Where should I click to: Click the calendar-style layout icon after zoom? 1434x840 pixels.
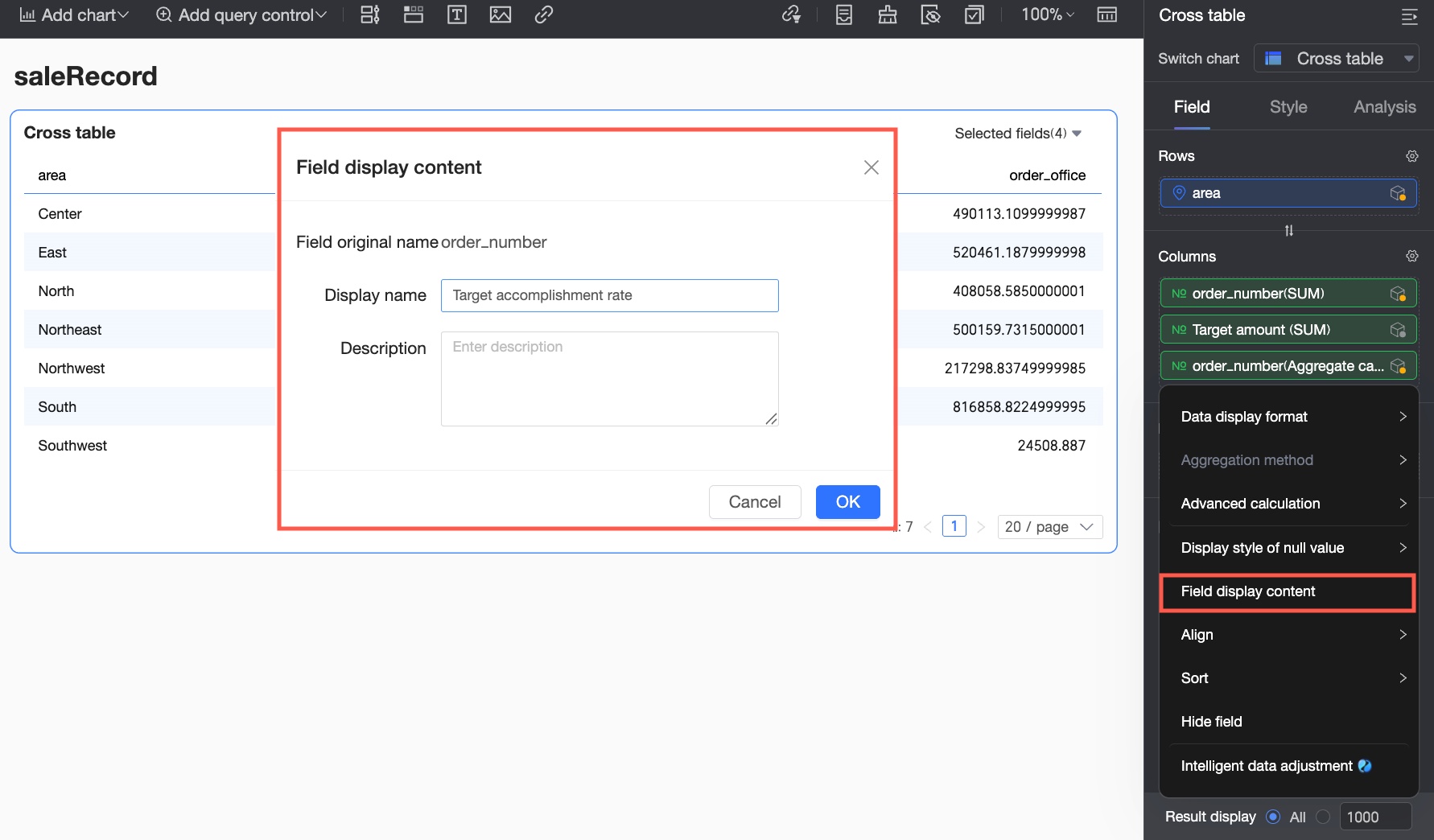1107,14
